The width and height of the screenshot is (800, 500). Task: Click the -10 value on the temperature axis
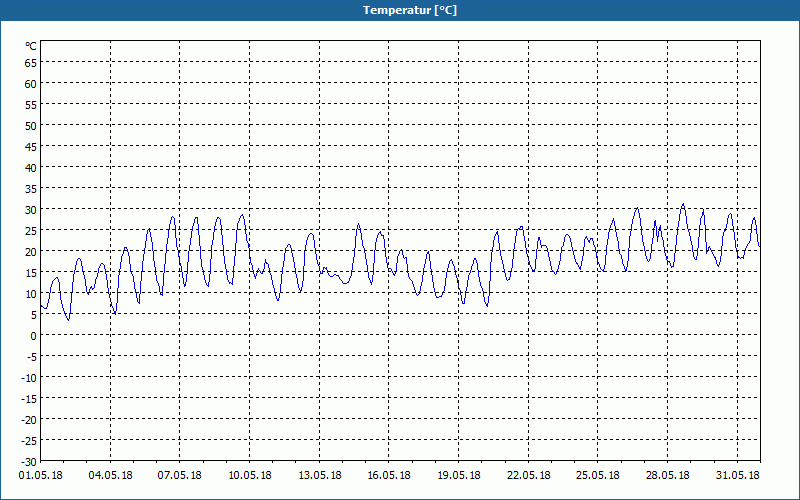[29, 378]
